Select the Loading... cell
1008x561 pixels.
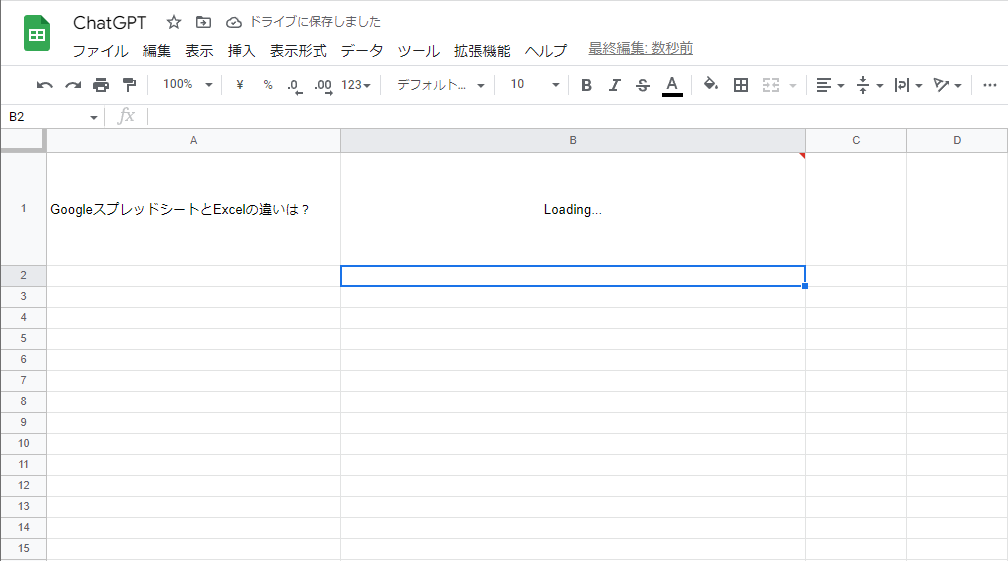573,209
